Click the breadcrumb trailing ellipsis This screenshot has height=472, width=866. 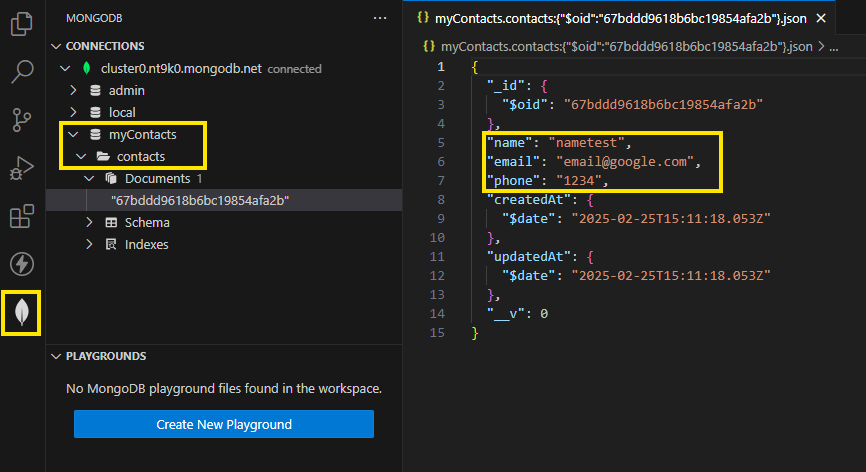pos(834,47)
